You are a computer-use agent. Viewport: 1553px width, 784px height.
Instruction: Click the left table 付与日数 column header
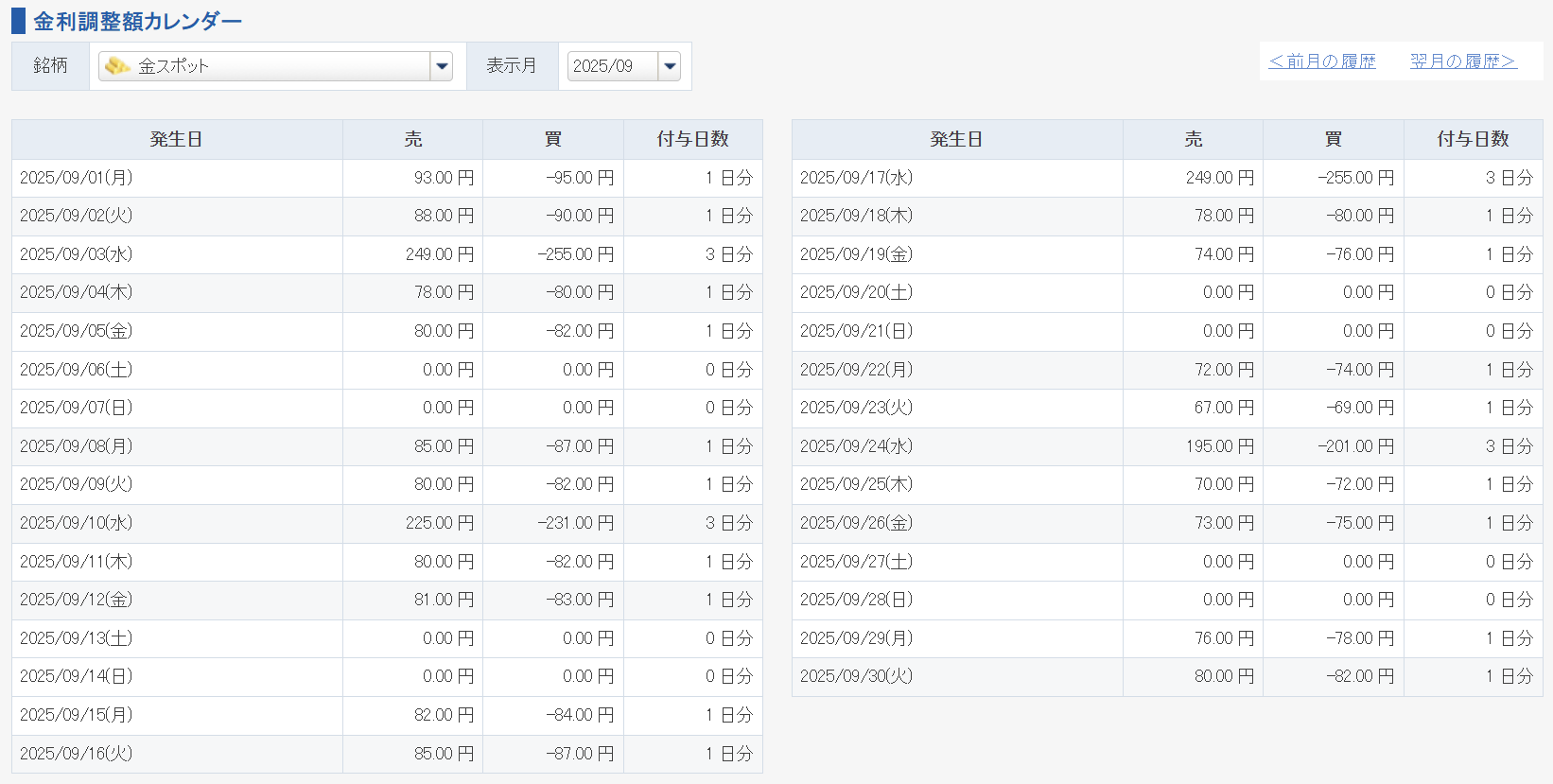click(692, 139)
